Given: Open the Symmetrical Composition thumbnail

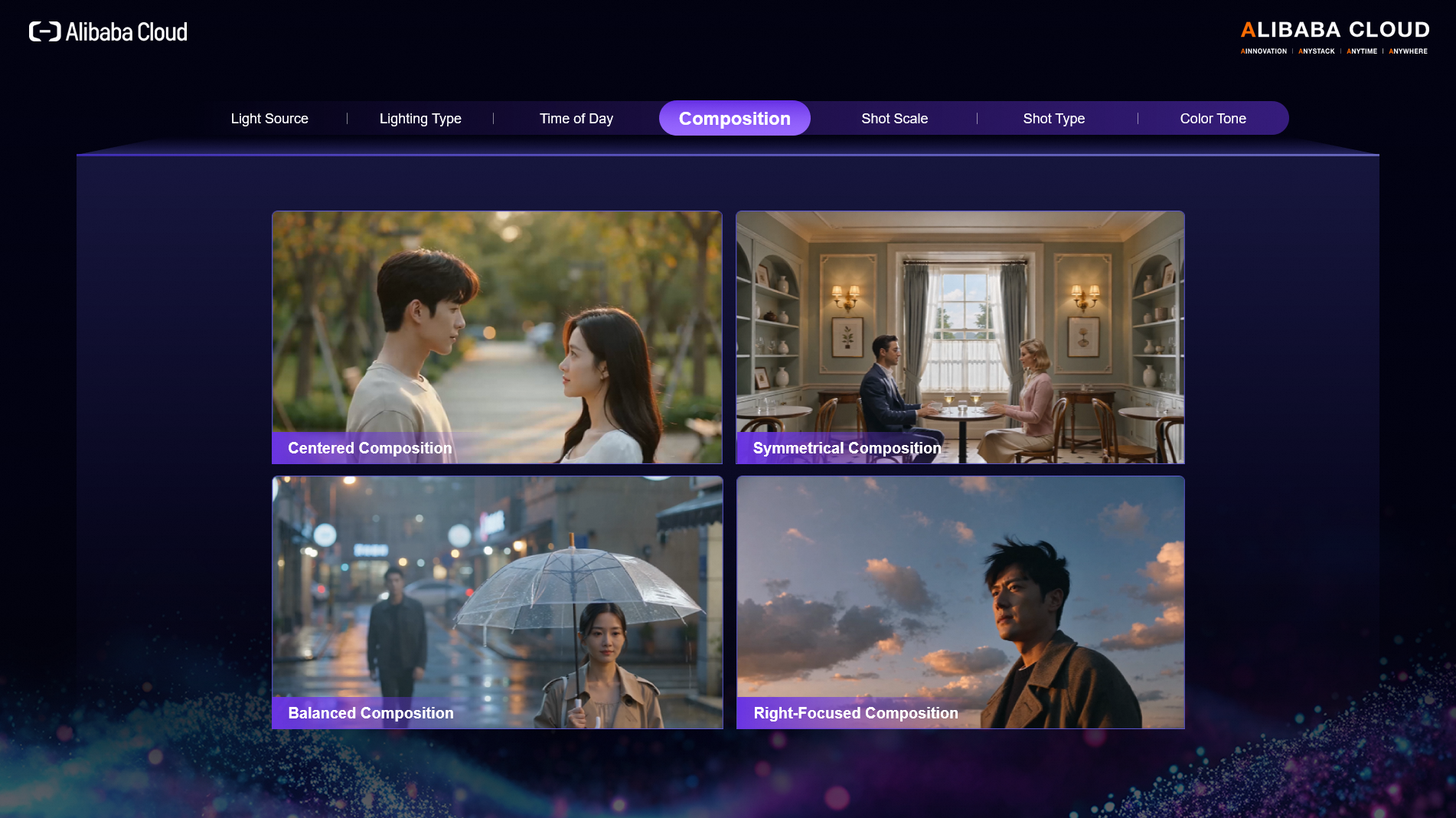Looking at the screenshot, I should click(x=960, y=337).
